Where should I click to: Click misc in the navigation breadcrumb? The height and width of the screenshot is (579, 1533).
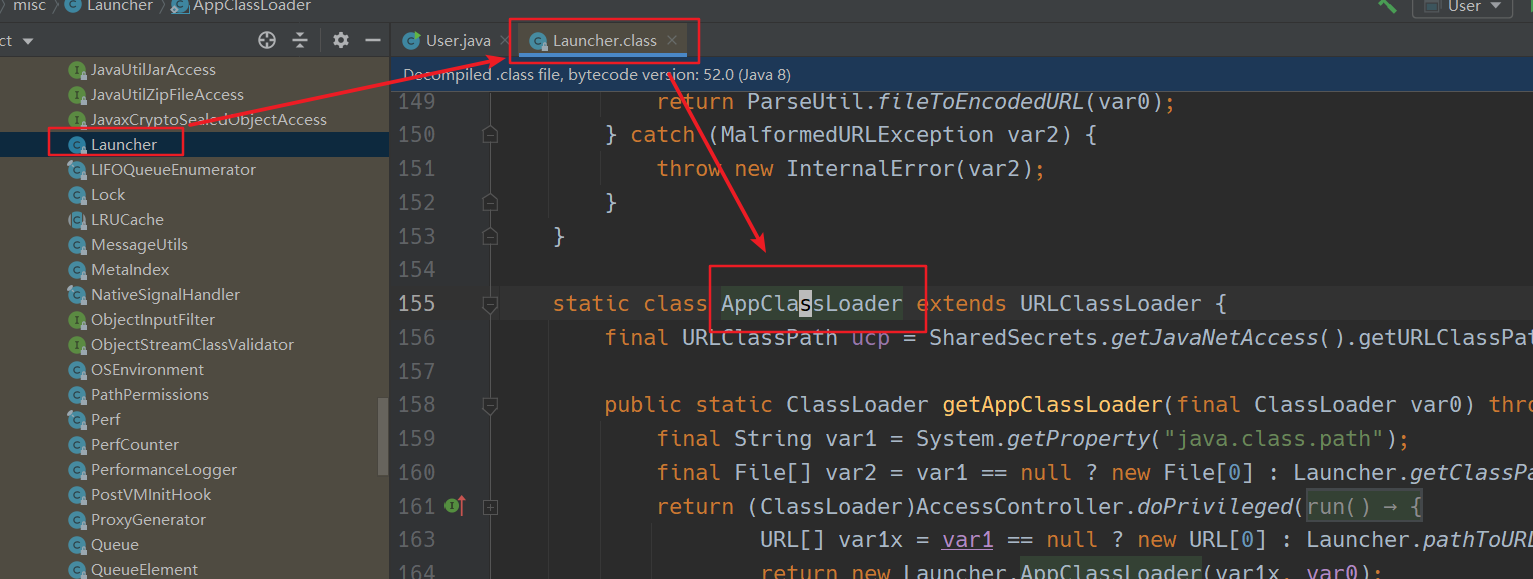30,6
